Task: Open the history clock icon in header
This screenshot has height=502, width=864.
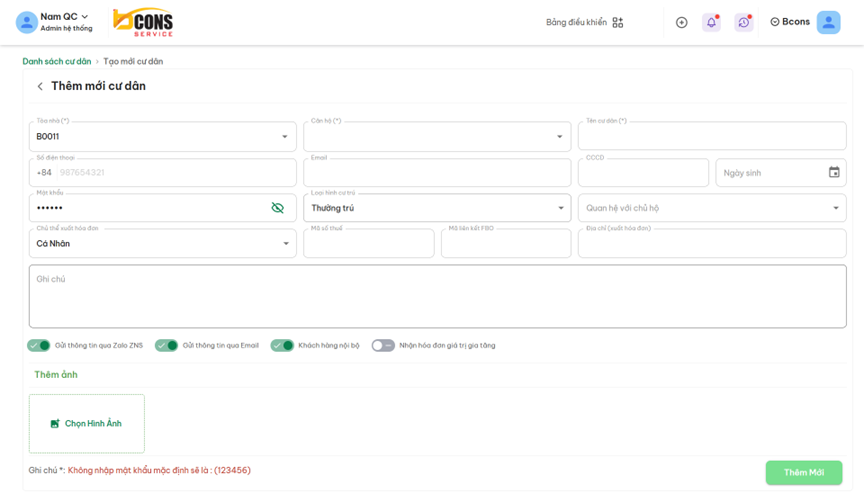Action: coord(743,22)
